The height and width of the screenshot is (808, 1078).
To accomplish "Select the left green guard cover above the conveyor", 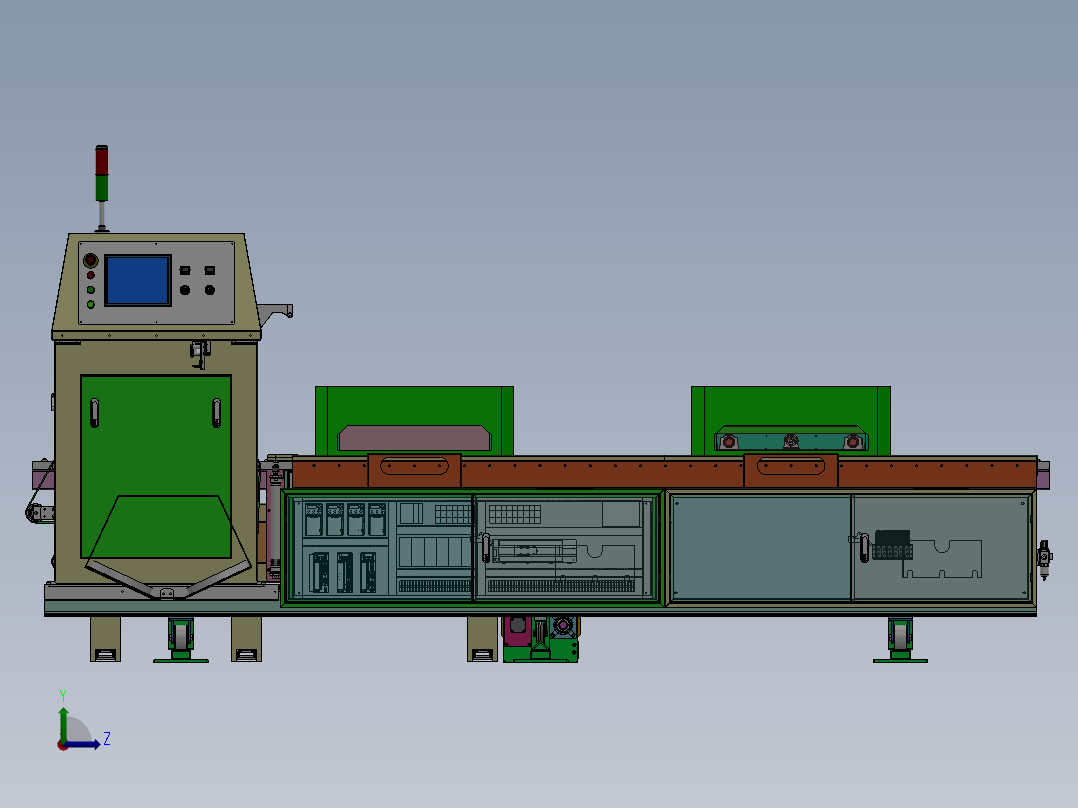I will [415, 420].
